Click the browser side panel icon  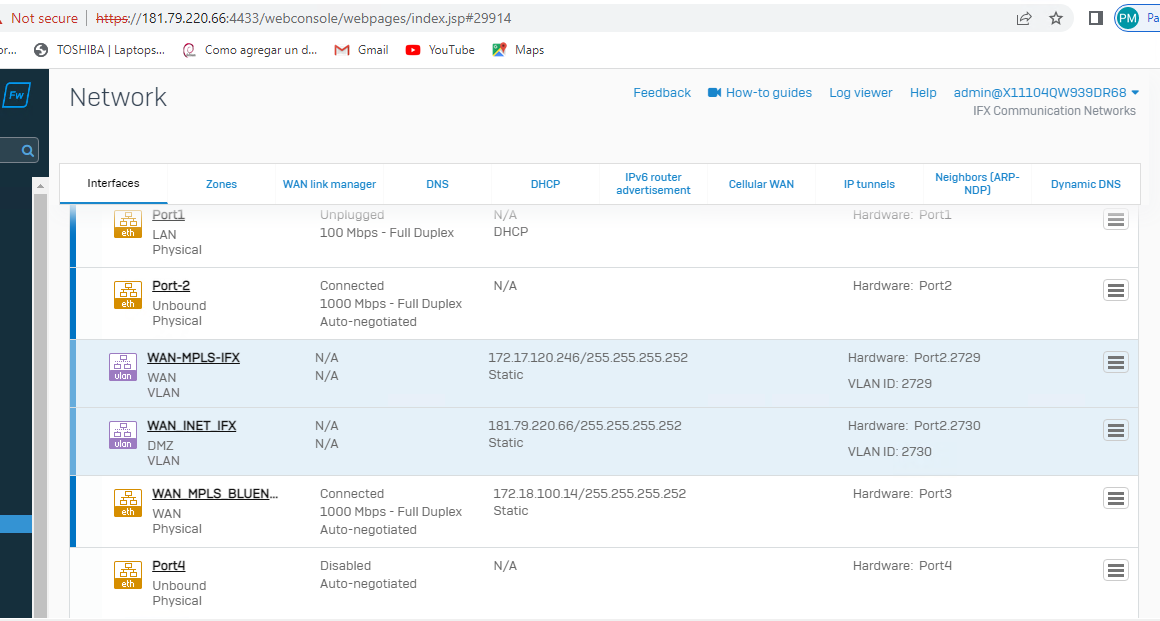pyautogui.click(x=1096, y=18)
